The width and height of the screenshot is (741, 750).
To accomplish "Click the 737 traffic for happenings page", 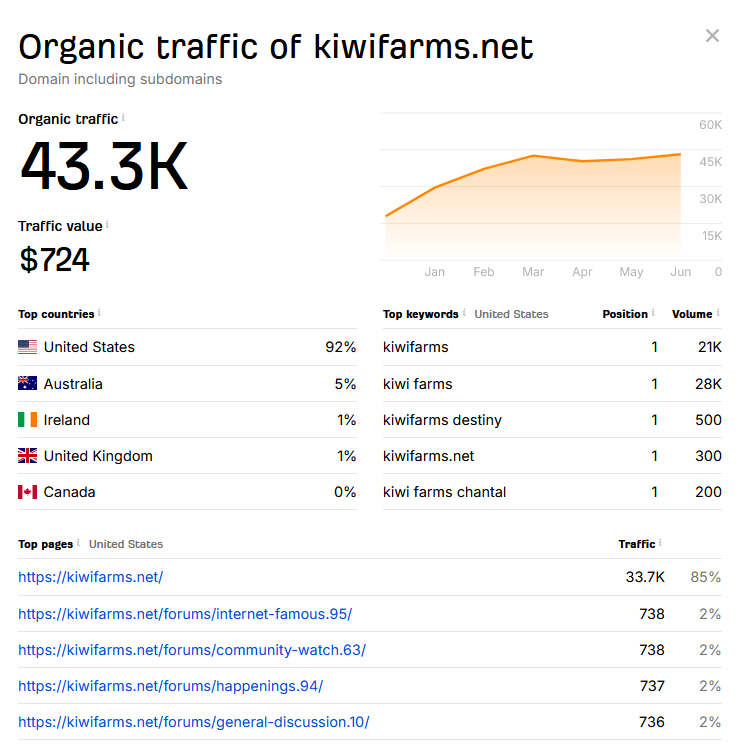I will click(x=652, y=686).
